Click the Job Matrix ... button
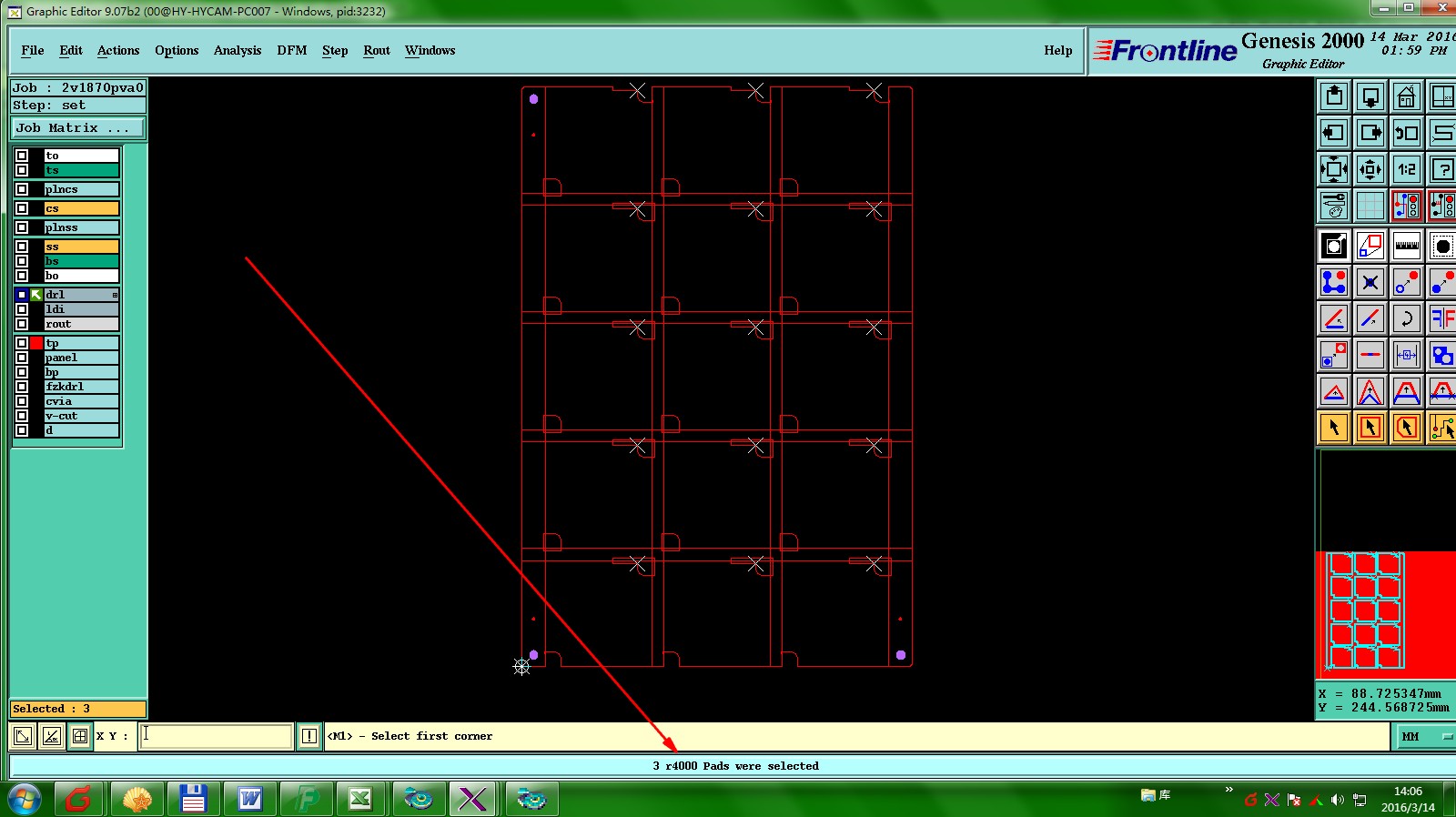Screen dimensions: 1456x817 pyautogui.click(x=77, y=127)
